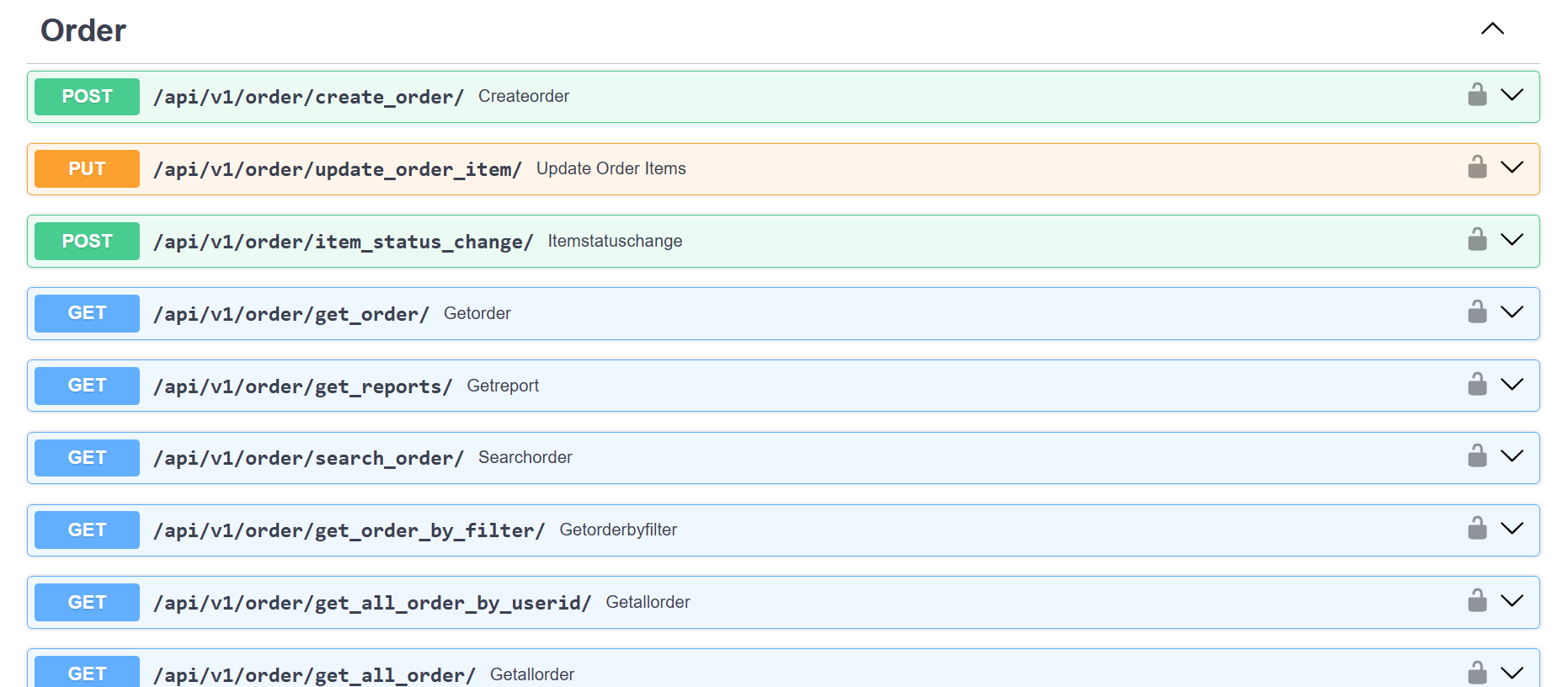Click the Getorderbyfilter summary text
Image resolution: width=1568 pixels, height=687 pixels.
(618, 530)
